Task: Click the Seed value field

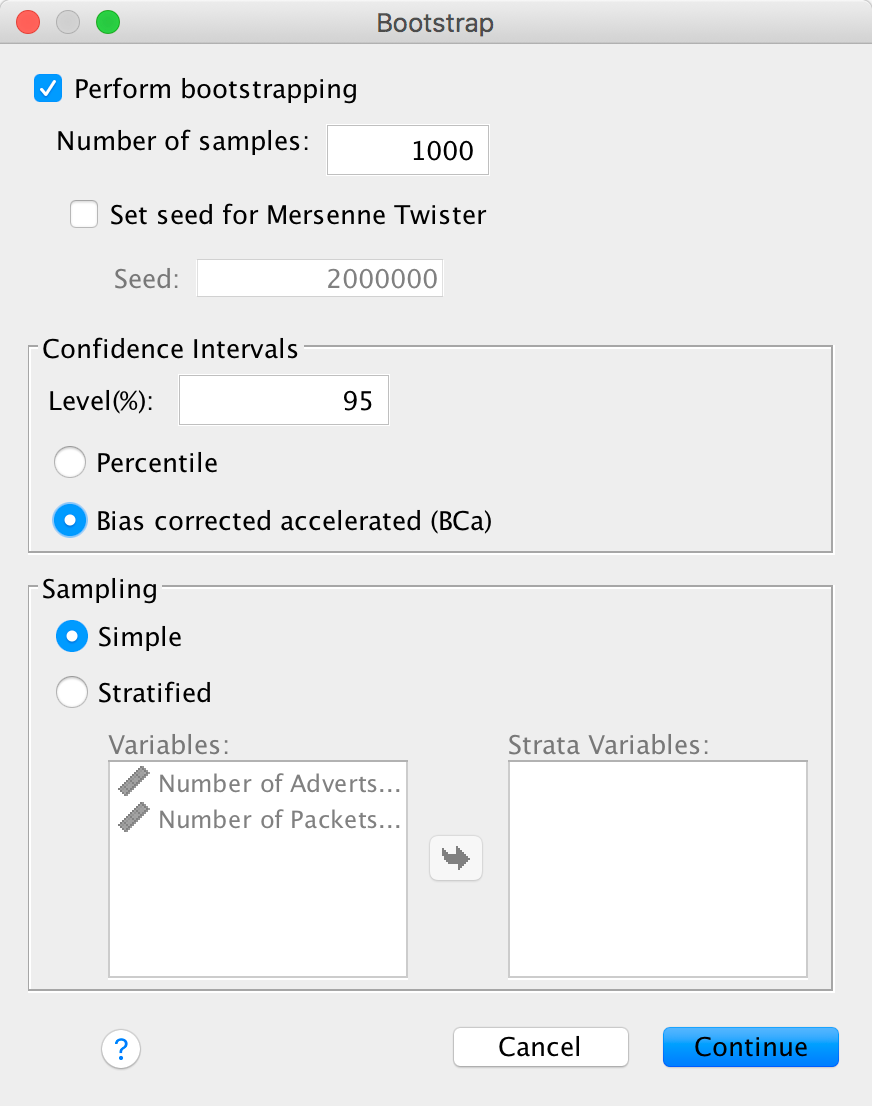Action: 320,278
